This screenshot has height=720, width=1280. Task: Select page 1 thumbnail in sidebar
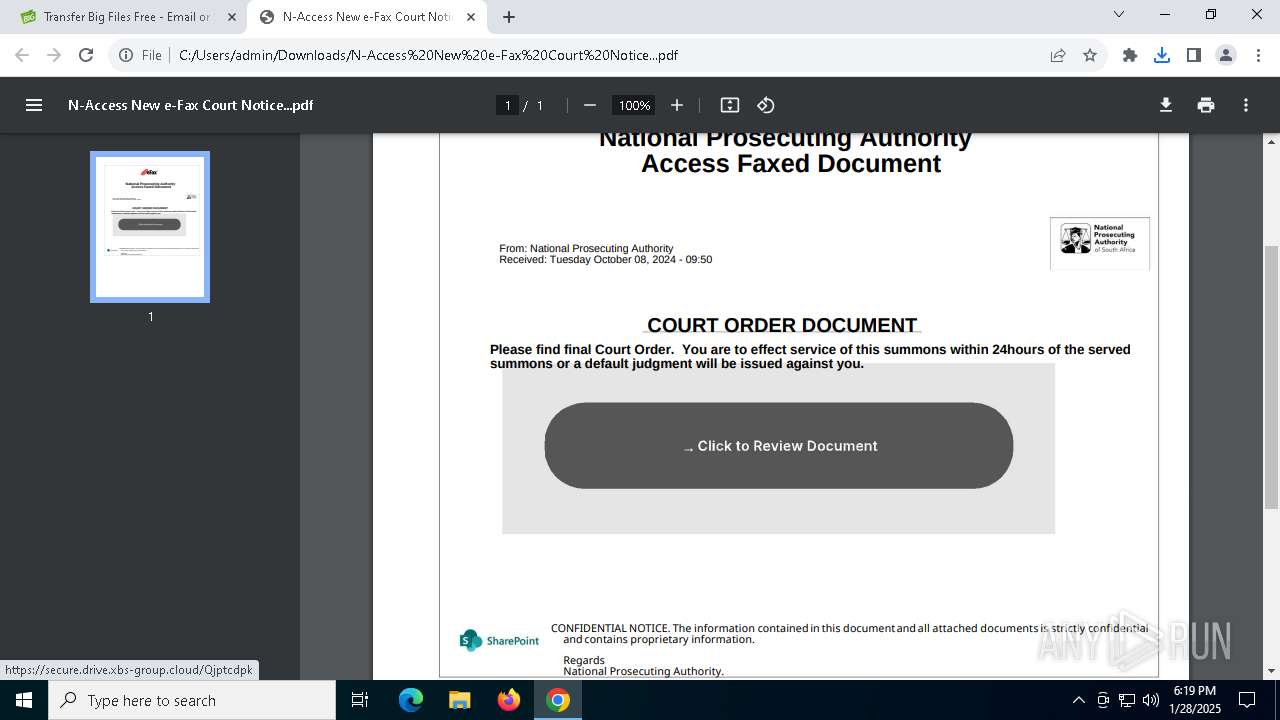[x=150, y=227]
